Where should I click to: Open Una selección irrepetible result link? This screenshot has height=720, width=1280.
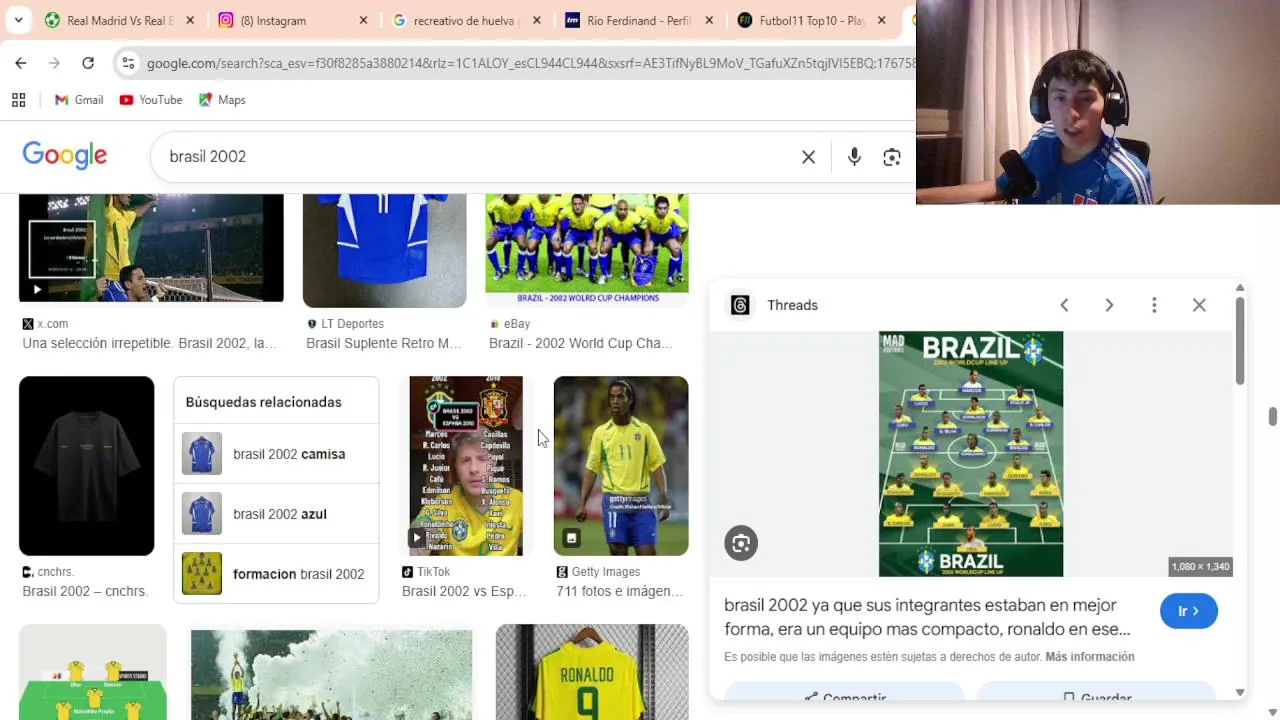(150, 343)
